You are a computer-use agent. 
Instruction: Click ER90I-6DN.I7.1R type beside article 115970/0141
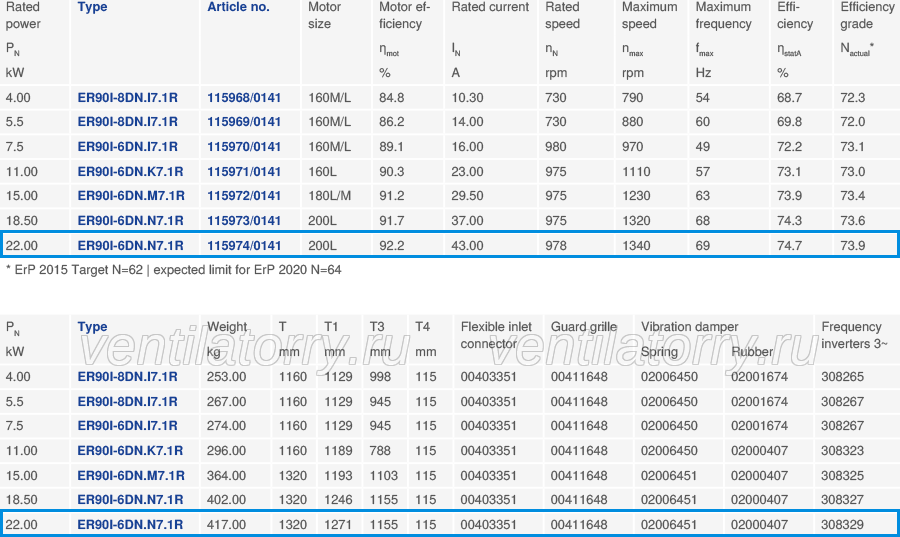click(127, 147)
